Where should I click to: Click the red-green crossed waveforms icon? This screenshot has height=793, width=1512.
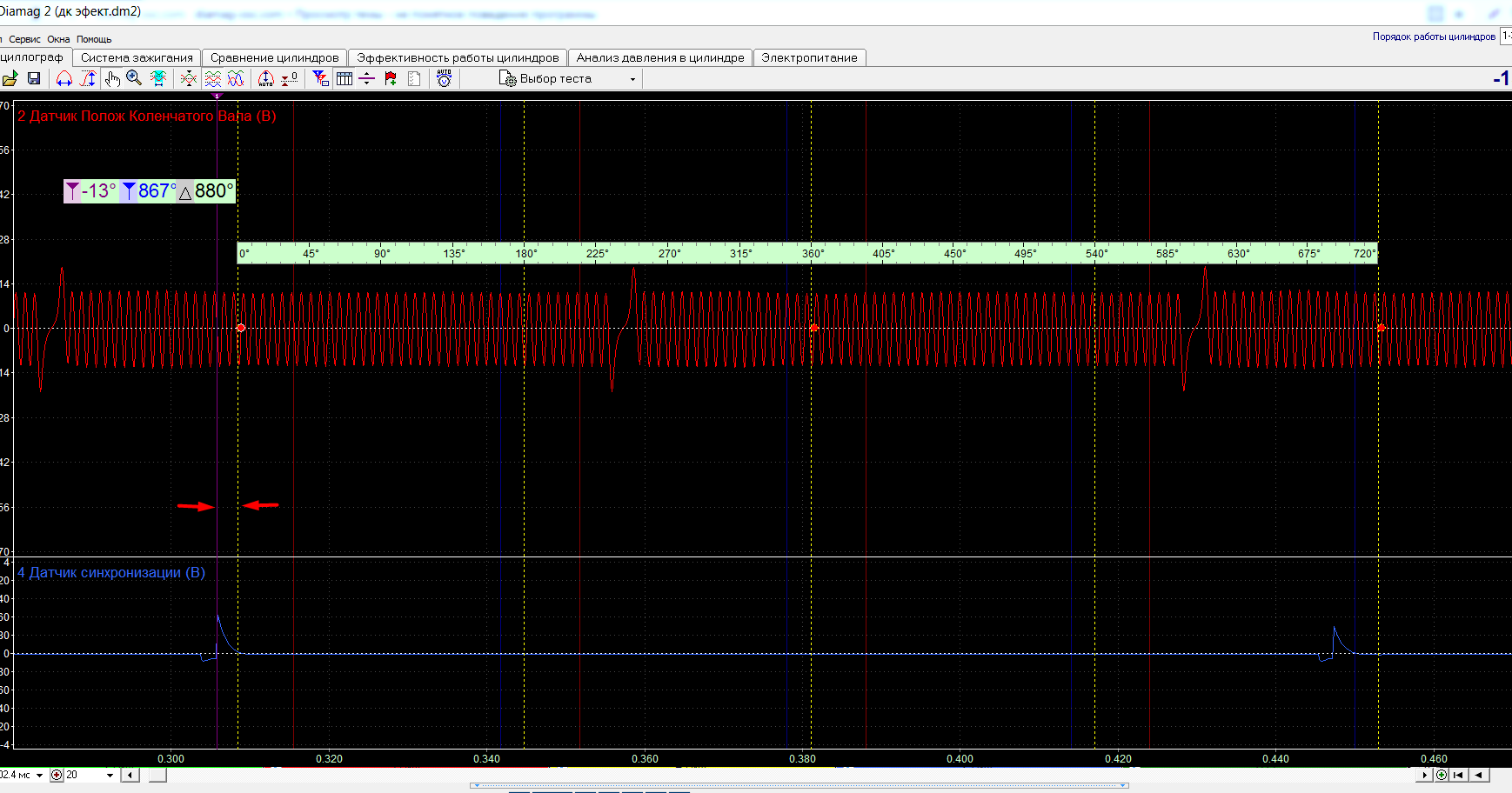pos(189,78)
